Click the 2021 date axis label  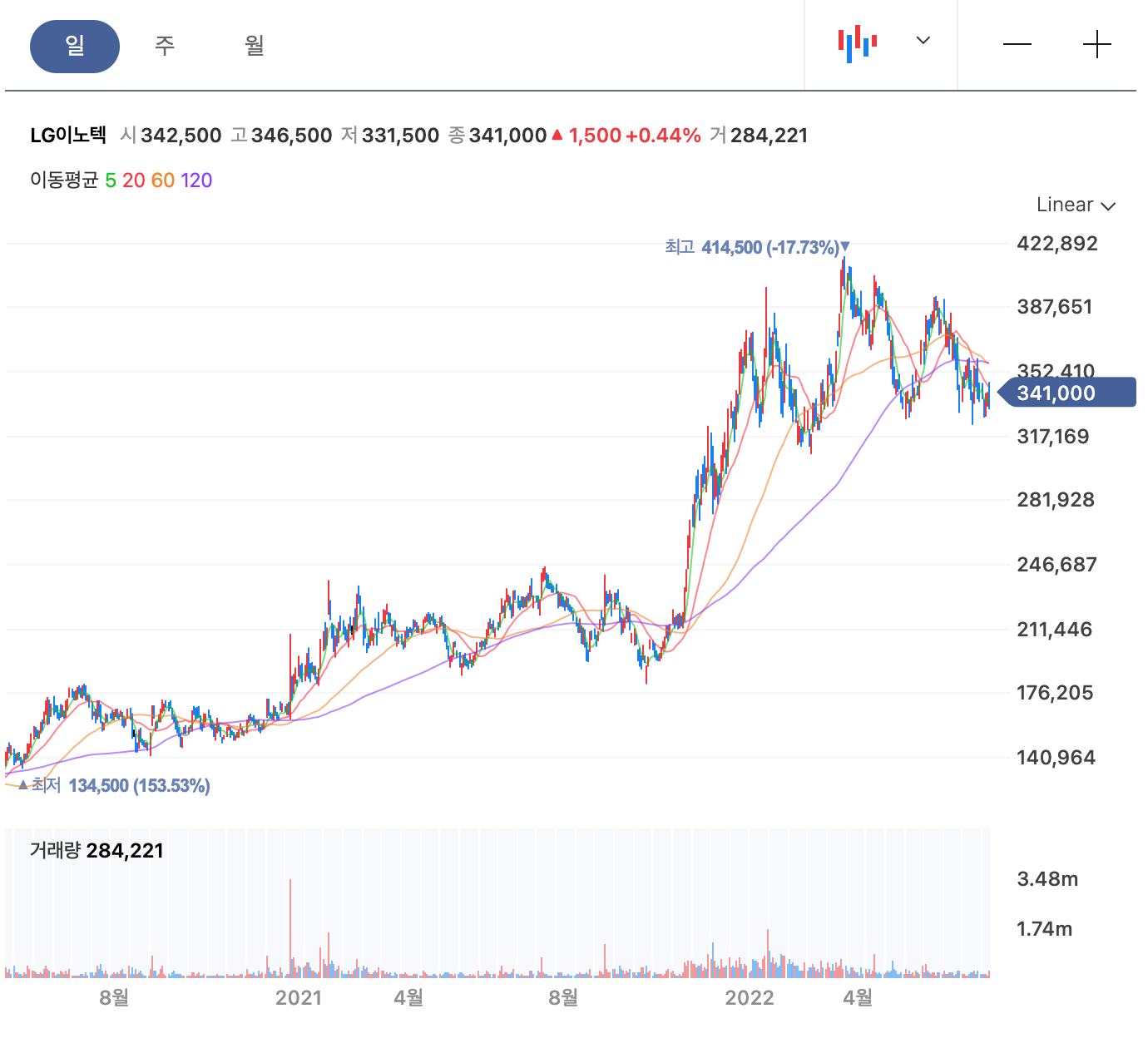coord(299,997)
